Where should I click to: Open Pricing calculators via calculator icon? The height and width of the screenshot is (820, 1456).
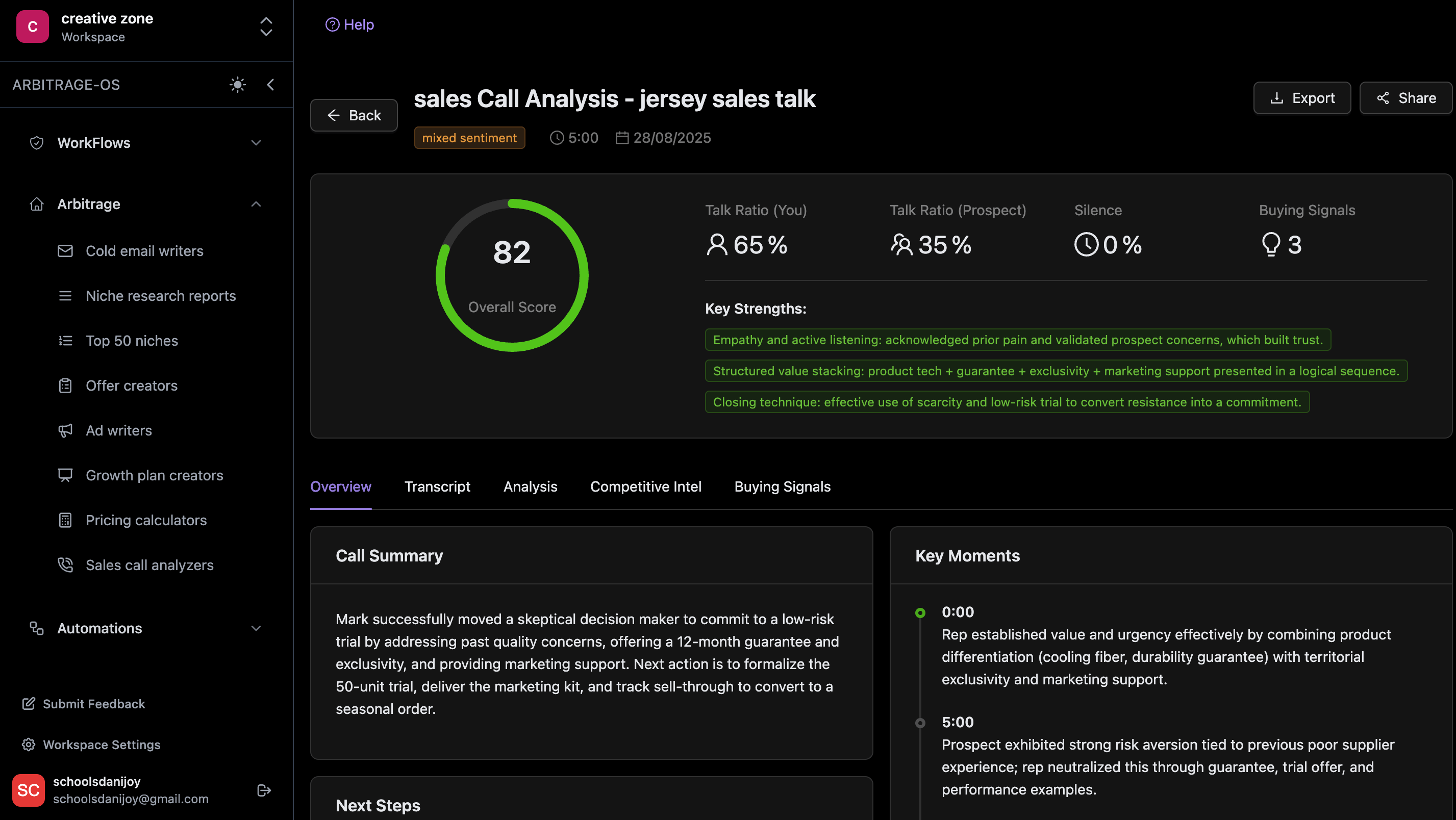coord(66,520)
